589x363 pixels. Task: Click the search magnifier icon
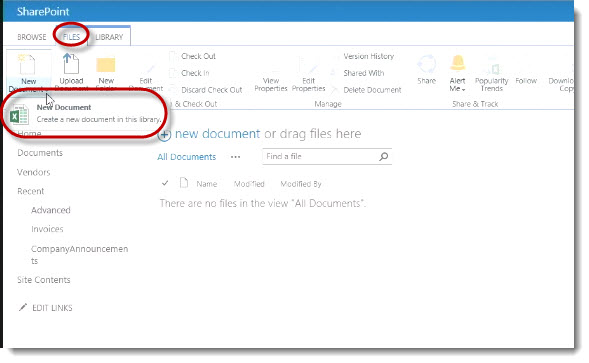(x=384, y=156)
